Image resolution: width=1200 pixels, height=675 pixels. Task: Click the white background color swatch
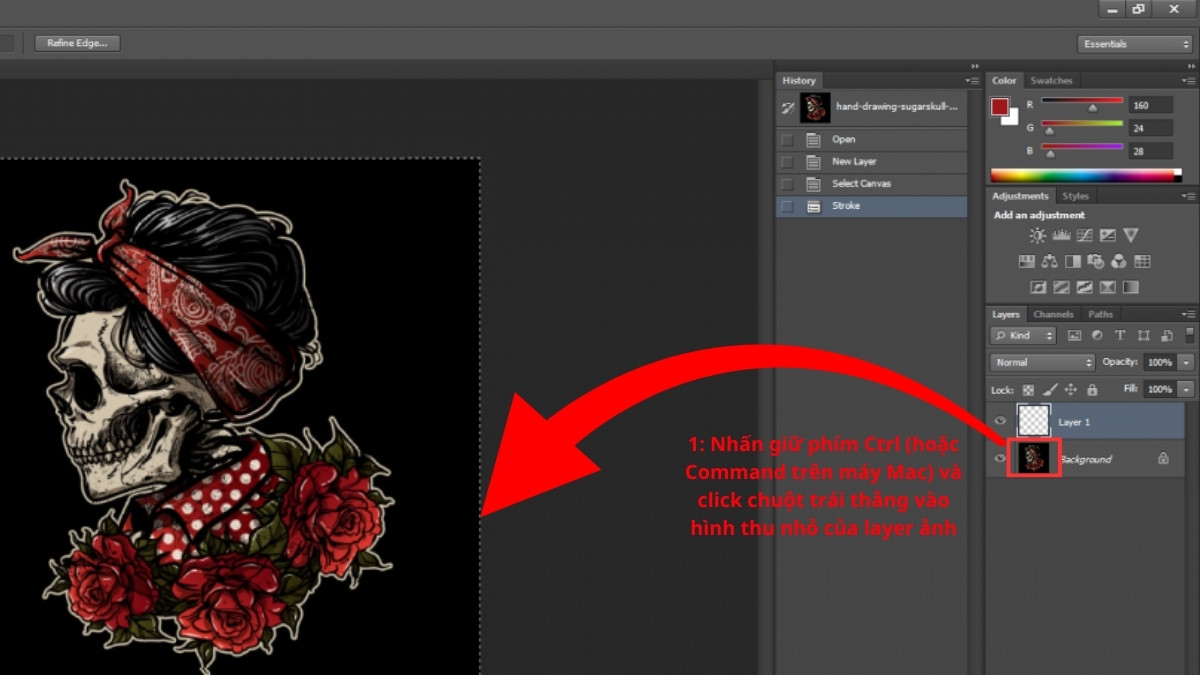[1012, 119]
